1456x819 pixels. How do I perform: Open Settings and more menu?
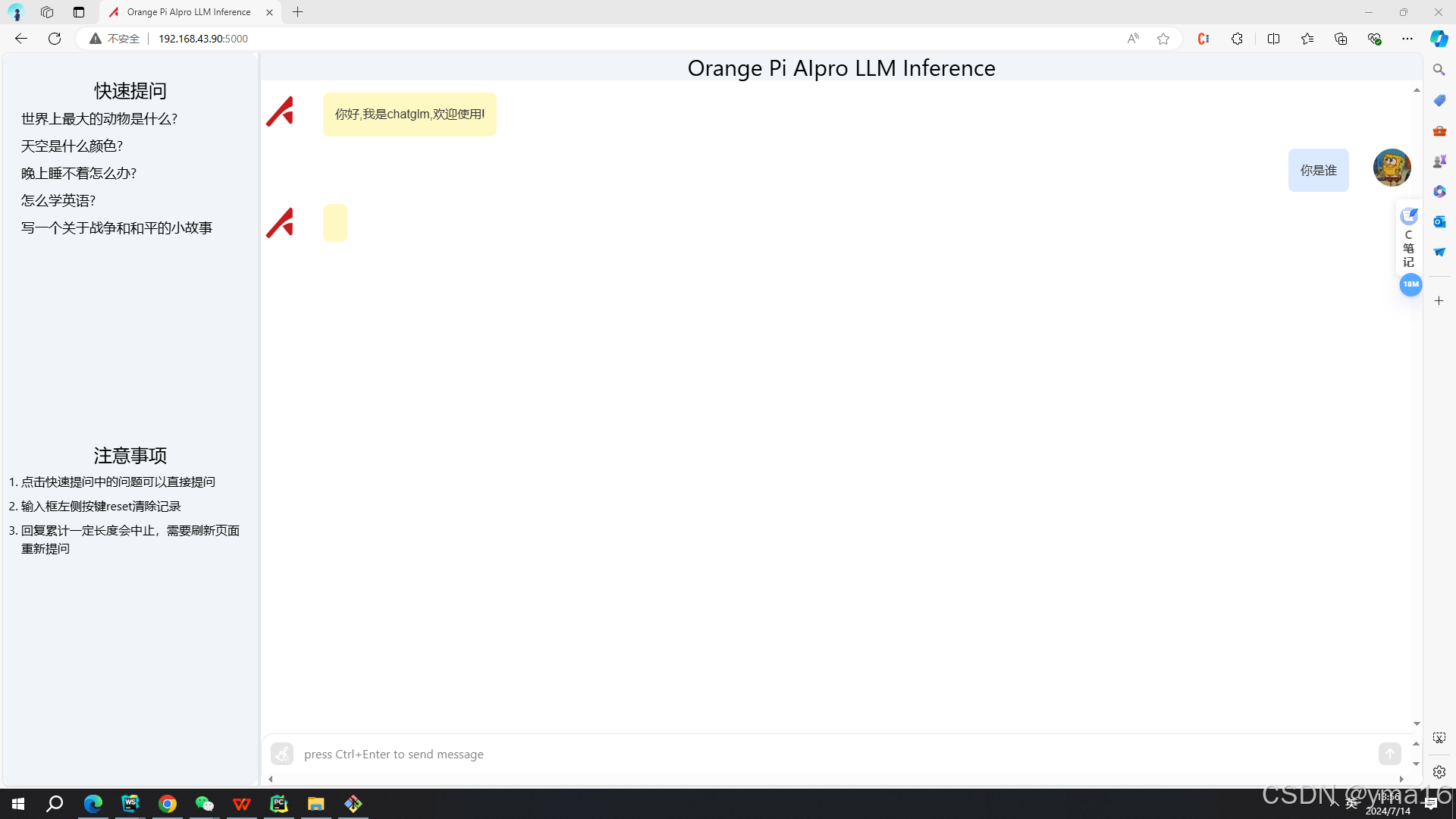[1407, 39]
